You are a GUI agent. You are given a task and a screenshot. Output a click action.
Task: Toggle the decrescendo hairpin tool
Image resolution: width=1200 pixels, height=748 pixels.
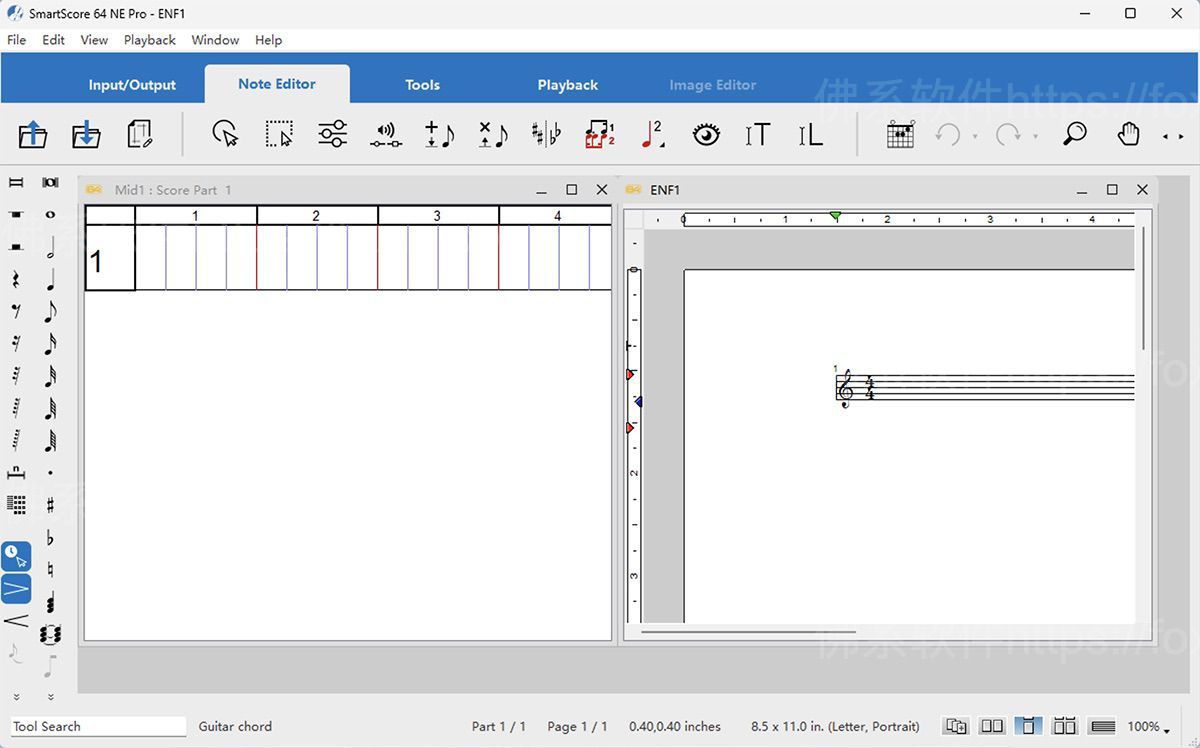pyautogui.click(x=16, y=589)
